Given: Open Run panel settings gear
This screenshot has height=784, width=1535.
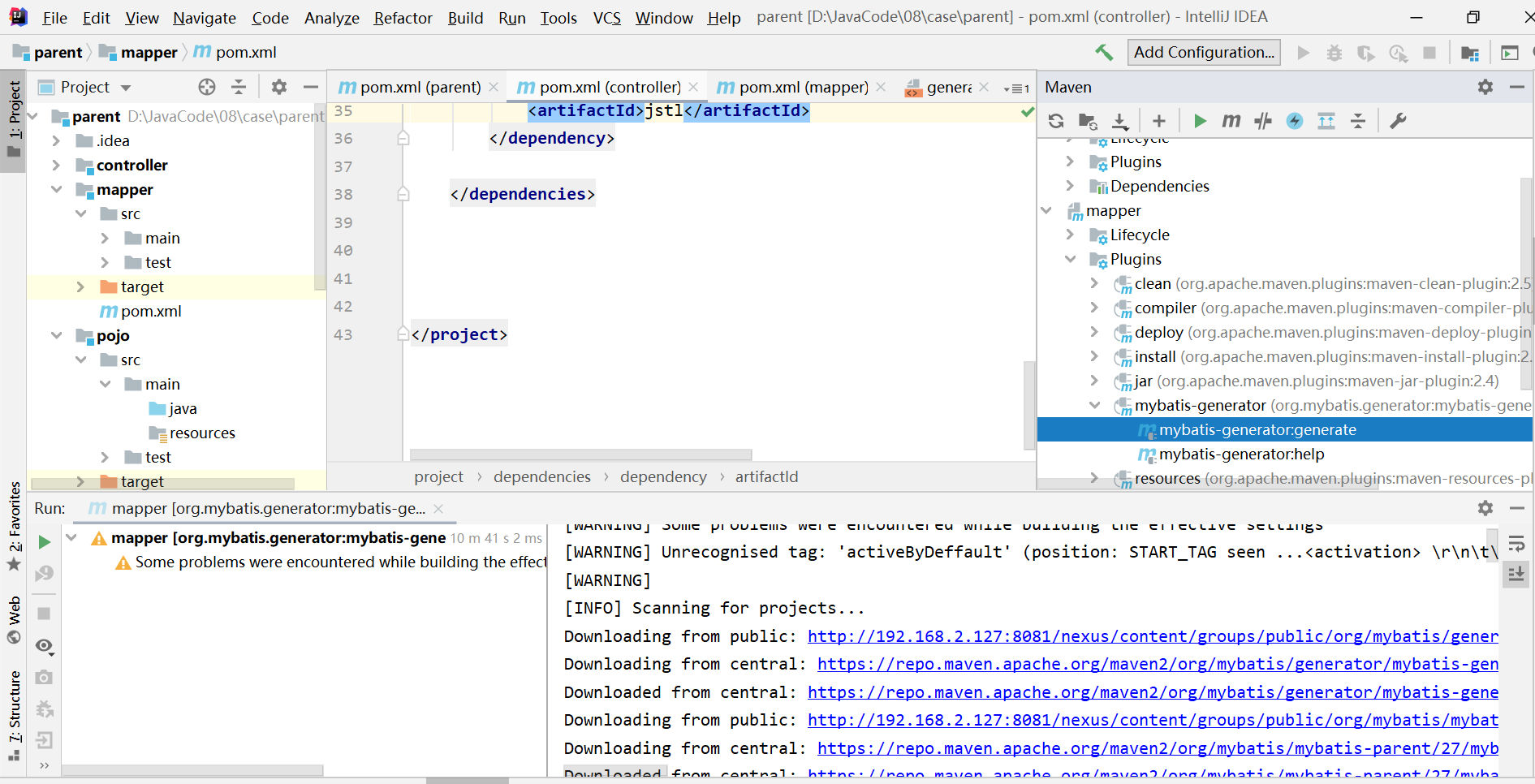Looking at the screenshot, I should pos(1485,508).
